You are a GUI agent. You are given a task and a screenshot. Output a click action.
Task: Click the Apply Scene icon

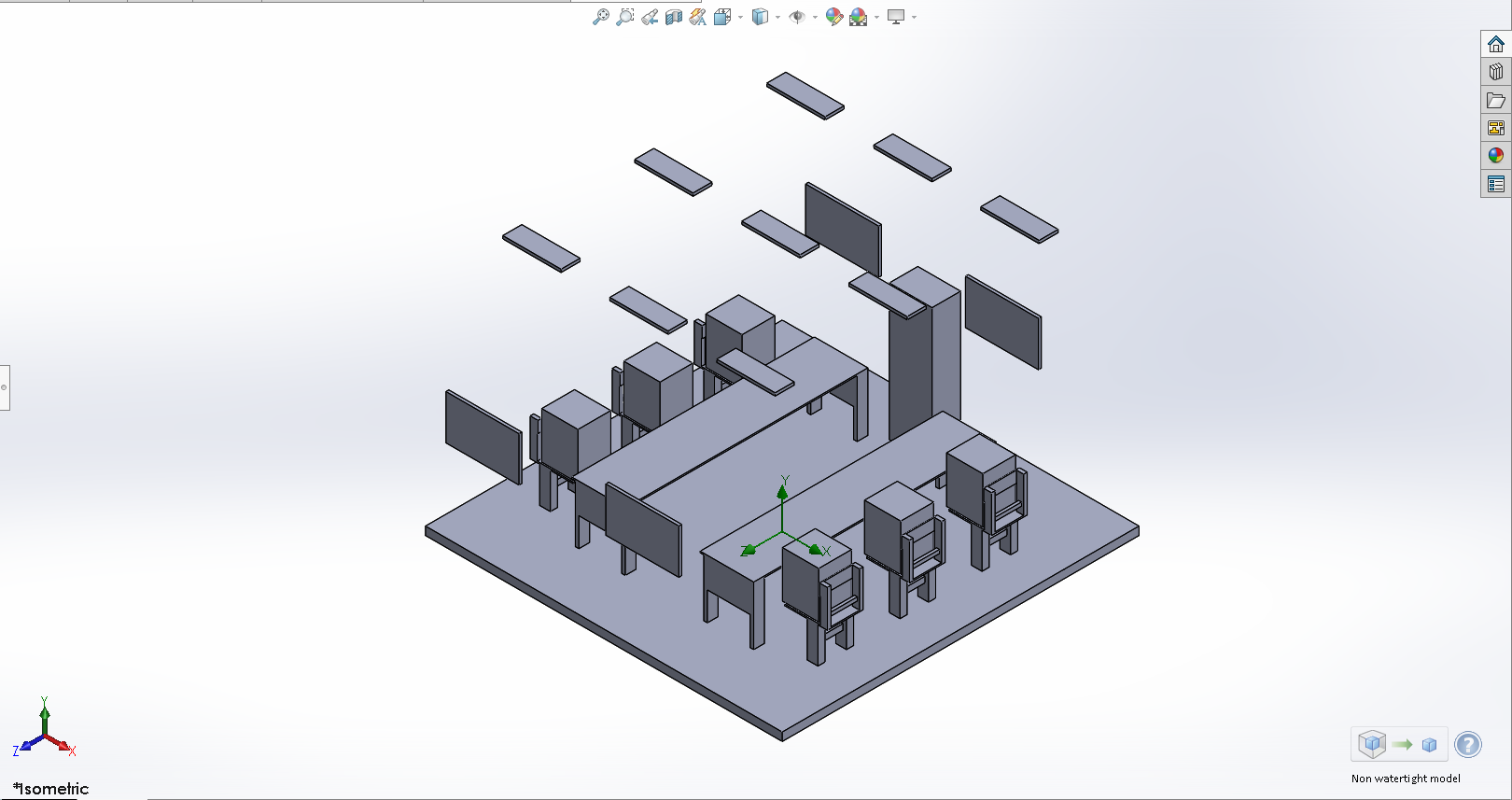(859, 17)
